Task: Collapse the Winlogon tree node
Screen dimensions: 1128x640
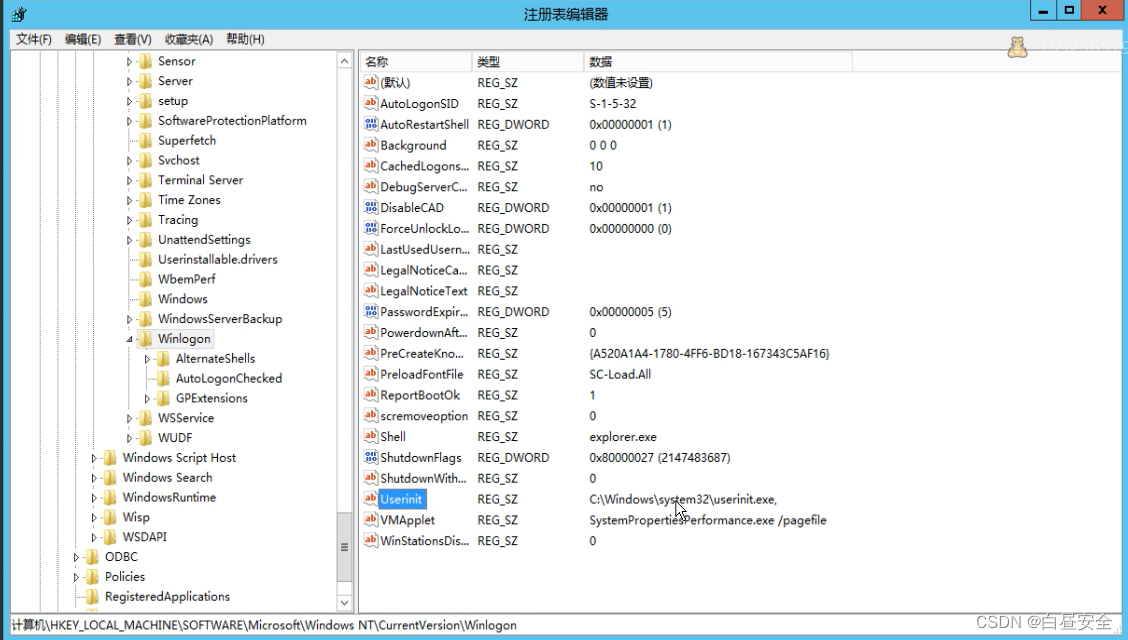Action: point(129,339)
